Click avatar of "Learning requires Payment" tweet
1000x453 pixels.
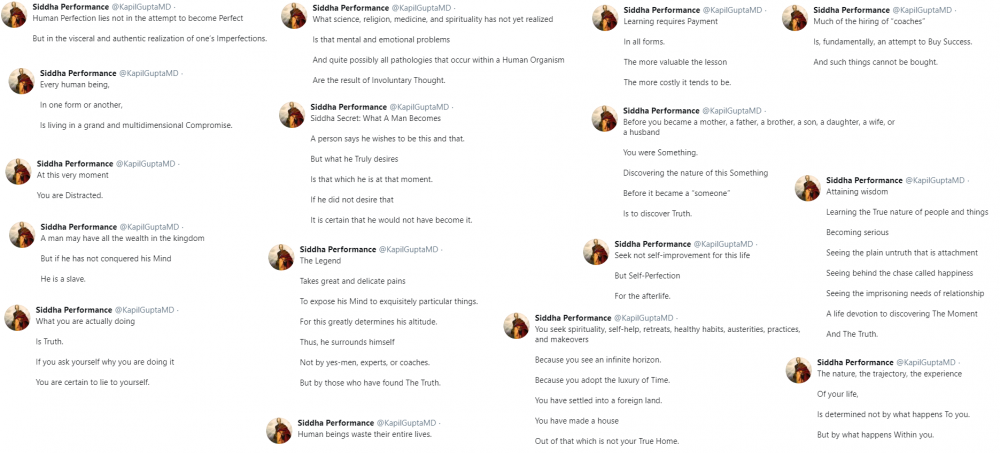pyautogui.click(x=605, y=18)
